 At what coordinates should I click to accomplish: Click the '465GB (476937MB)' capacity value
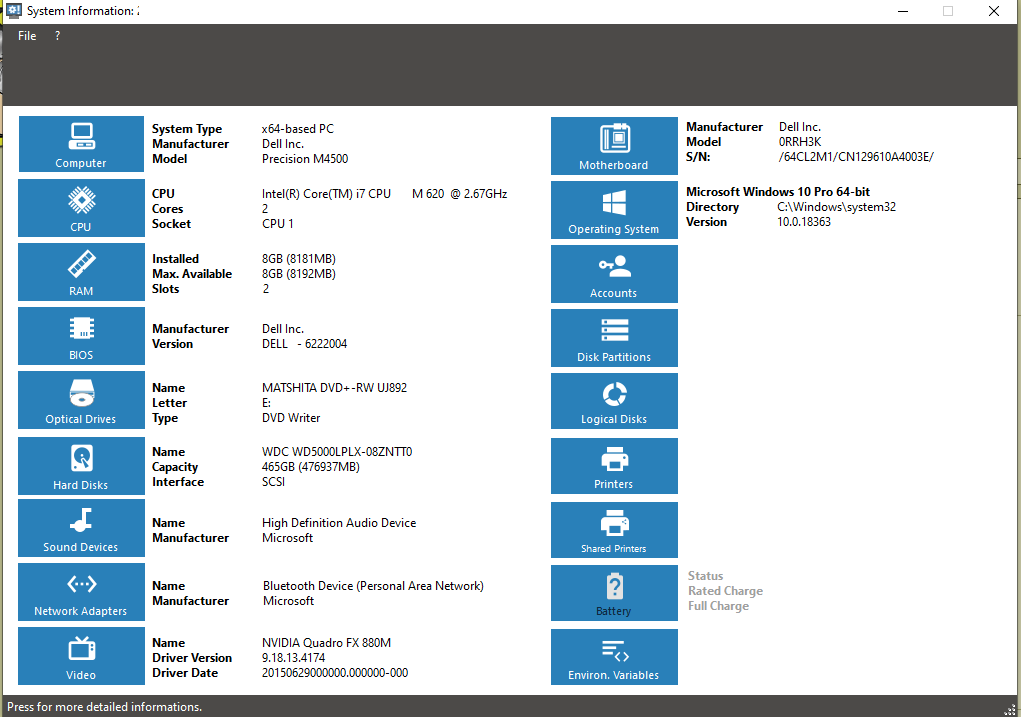coord(311,467)
